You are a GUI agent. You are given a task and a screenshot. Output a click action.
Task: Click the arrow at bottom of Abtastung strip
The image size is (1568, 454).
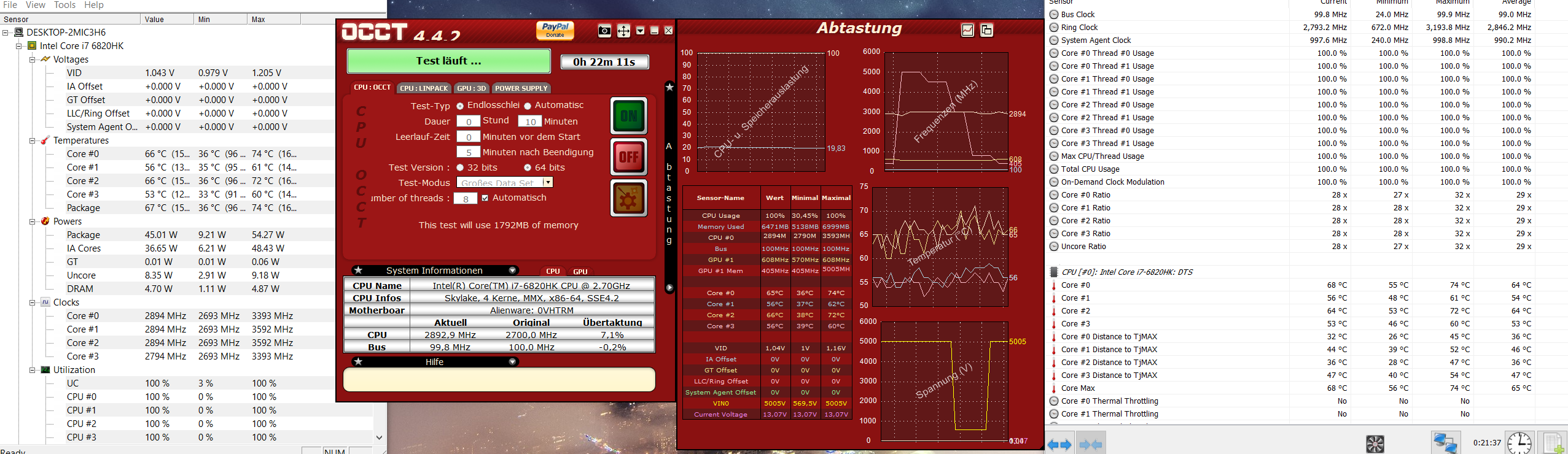[669, 287]
